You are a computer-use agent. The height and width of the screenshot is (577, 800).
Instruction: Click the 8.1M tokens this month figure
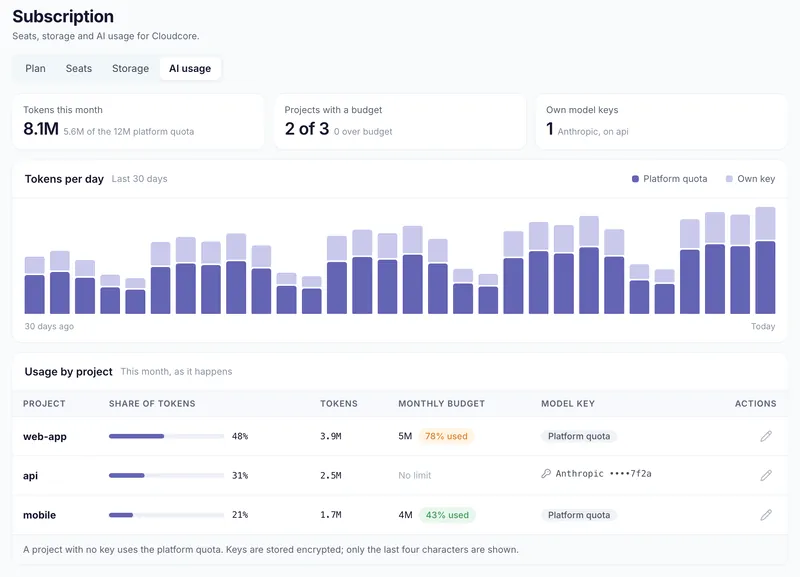[x=41, y=129]
